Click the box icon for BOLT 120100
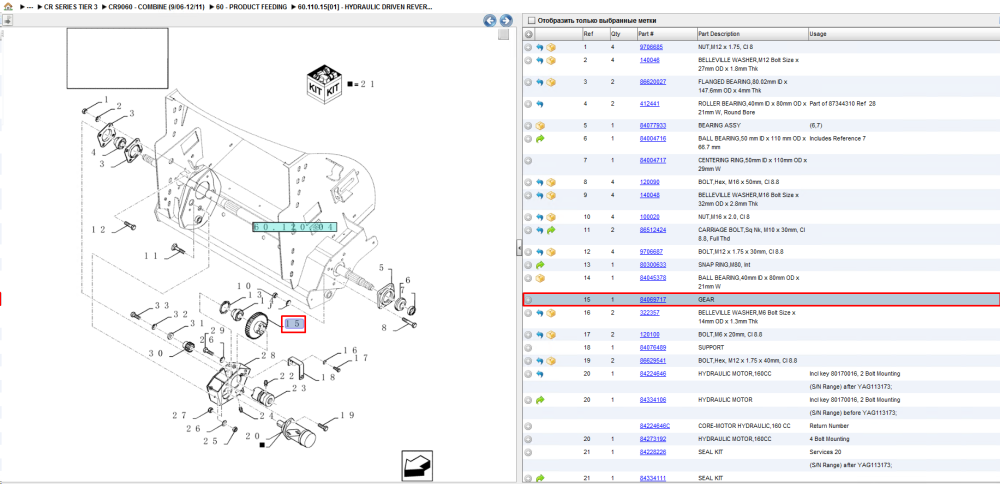Screen dimensions: 1000x484 [551, 335]
